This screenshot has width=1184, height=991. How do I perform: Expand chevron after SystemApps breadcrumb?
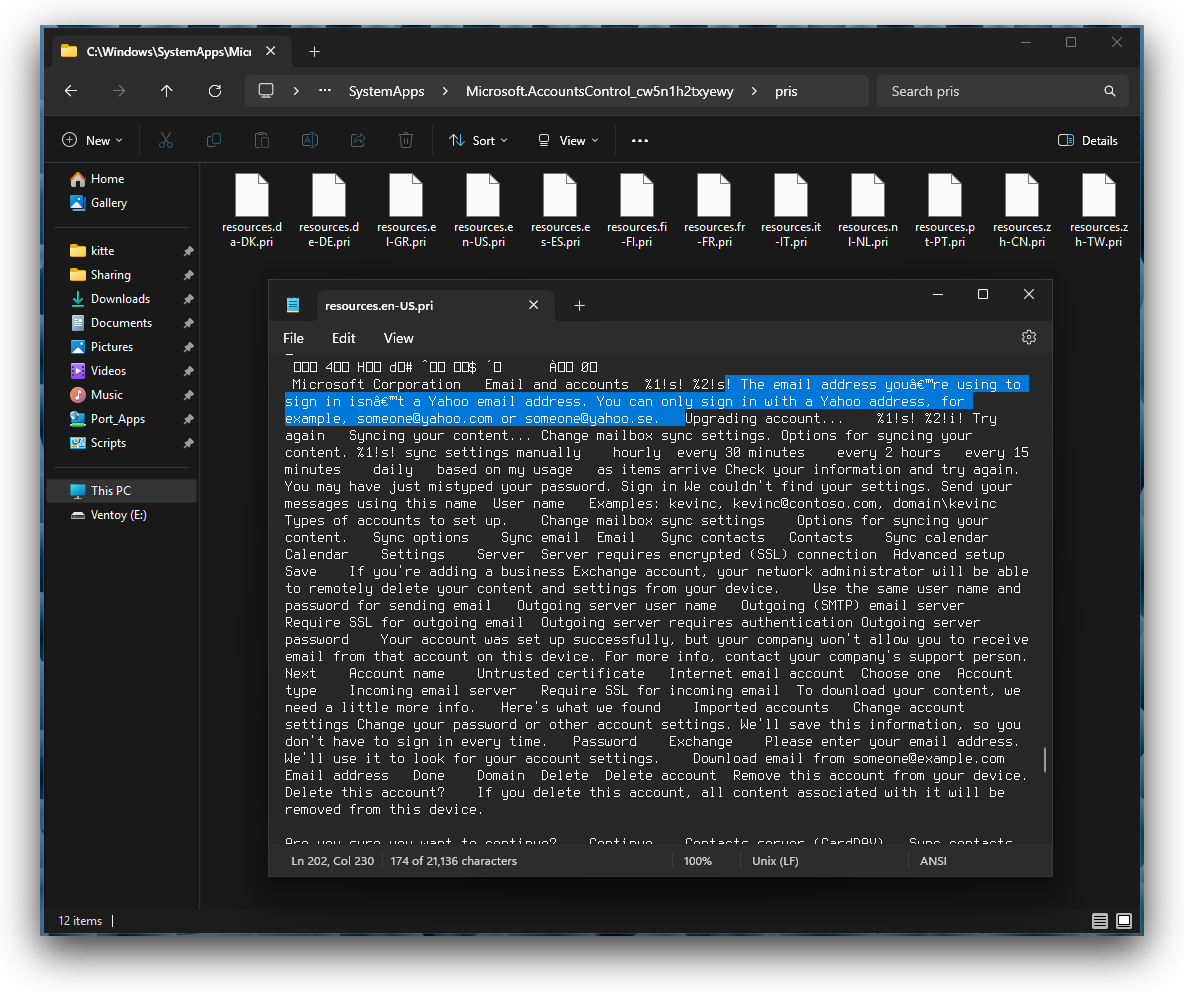(445, 91)
